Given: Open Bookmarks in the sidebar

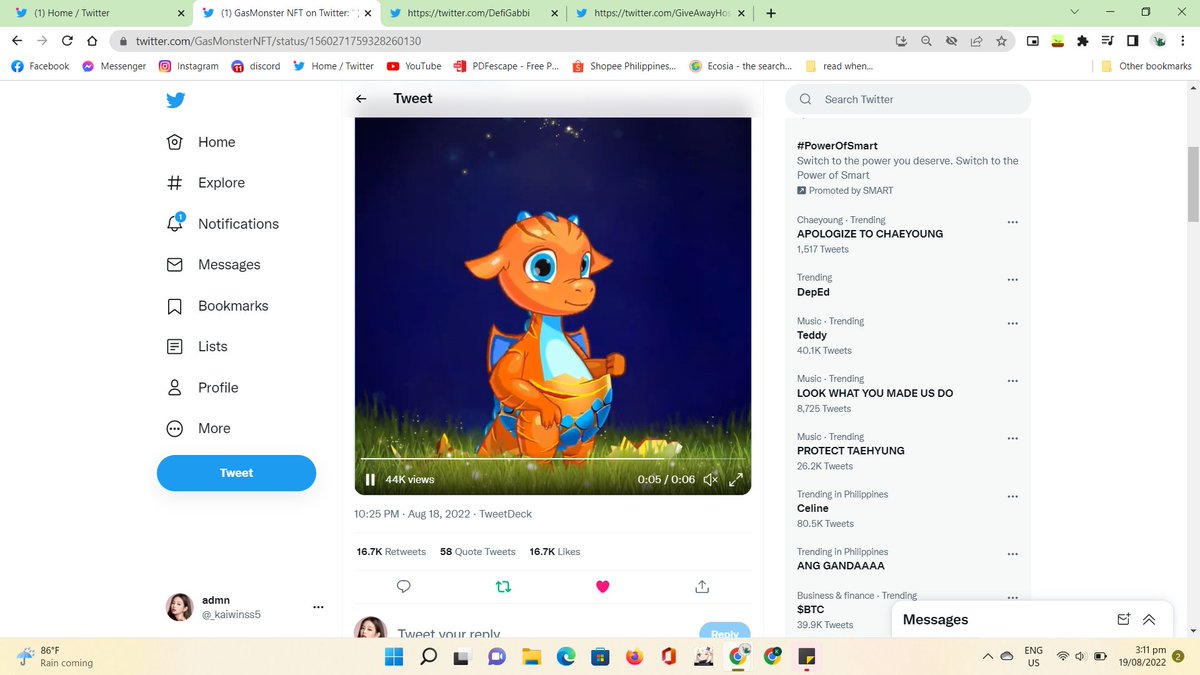Looking at the screenshot, I should (x=217, y=306).
